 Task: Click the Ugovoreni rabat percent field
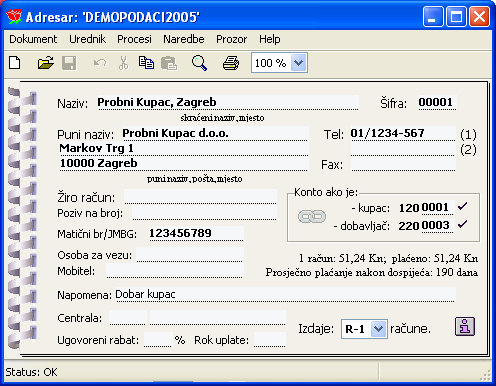point(158,340)
